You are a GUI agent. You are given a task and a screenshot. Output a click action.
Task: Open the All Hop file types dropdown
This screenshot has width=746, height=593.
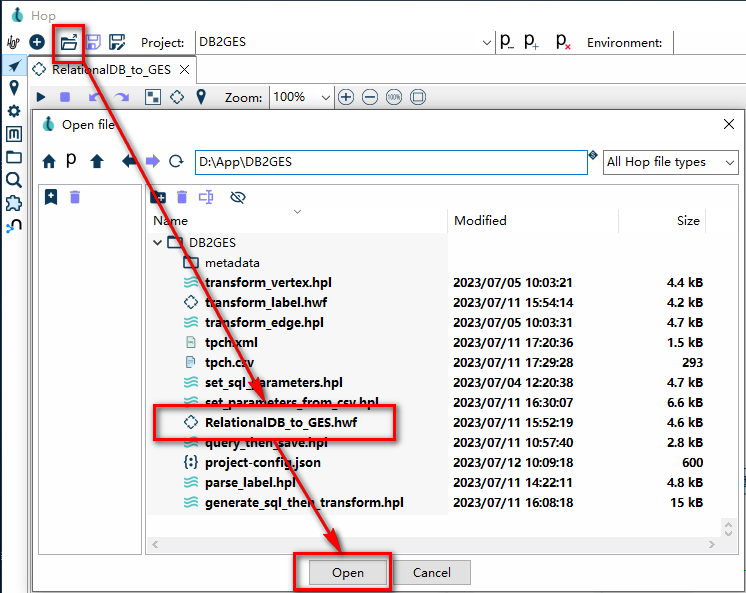point(670,162)
